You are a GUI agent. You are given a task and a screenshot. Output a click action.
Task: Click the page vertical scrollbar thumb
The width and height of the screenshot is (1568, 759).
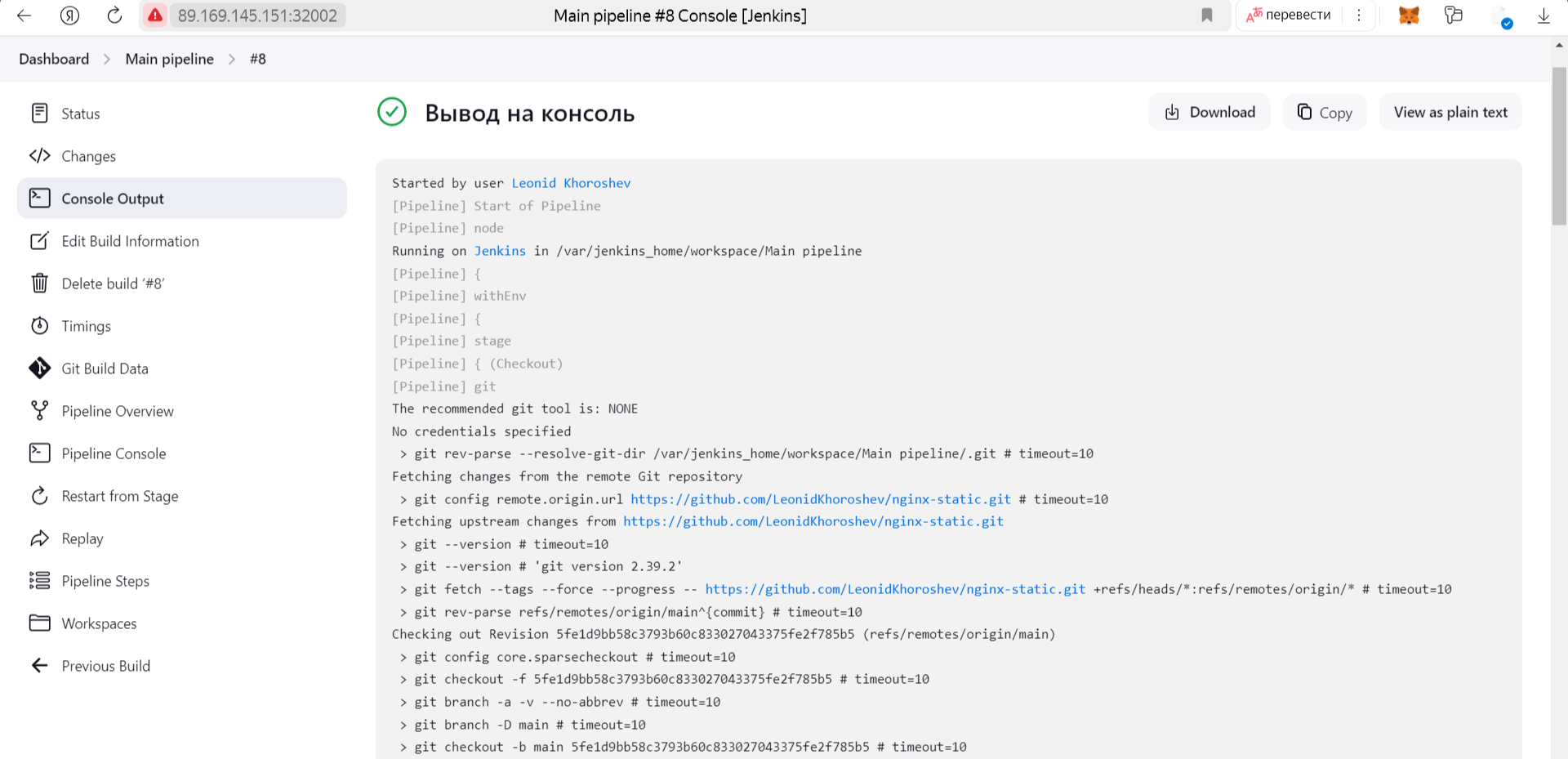tap(1559, 145)
